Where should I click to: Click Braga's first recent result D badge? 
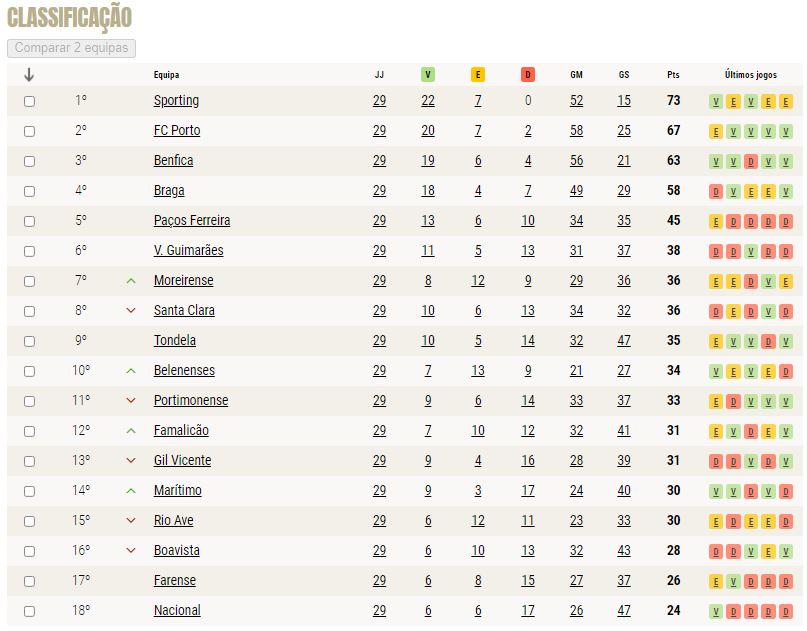715,191
